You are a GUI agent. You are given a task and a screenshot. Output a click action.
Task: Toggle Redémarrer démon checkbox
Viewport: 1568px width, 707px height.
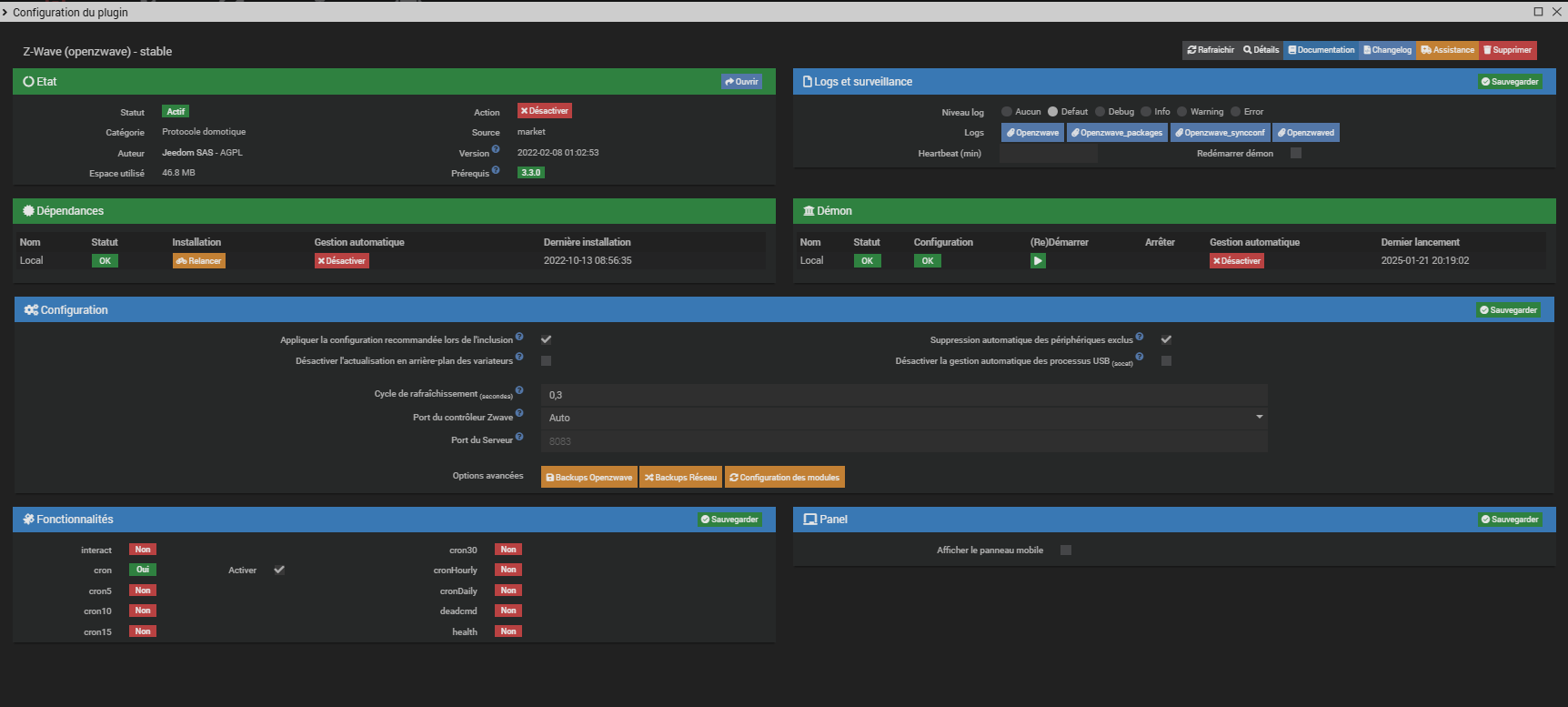pos(1296,153)
